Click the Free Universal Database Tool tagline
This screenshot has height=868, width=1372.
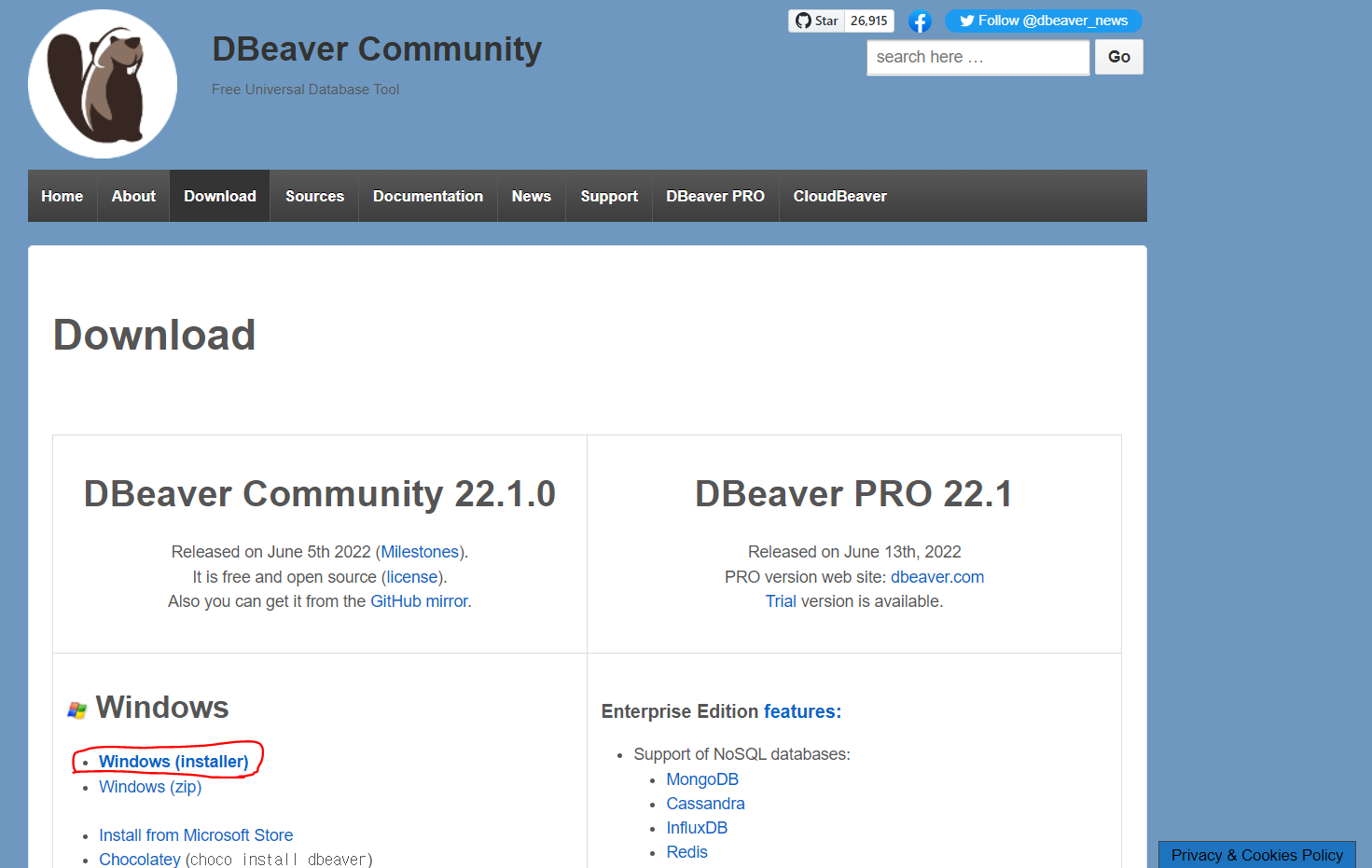point(305,90)
